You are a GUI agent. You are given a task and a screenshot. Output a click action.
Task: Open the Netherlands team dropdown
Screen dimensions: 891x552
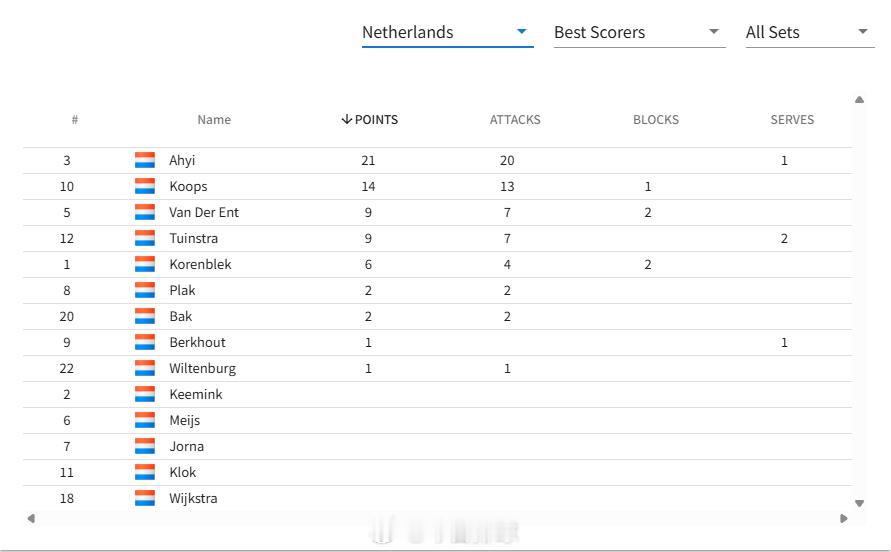(447, 33)
